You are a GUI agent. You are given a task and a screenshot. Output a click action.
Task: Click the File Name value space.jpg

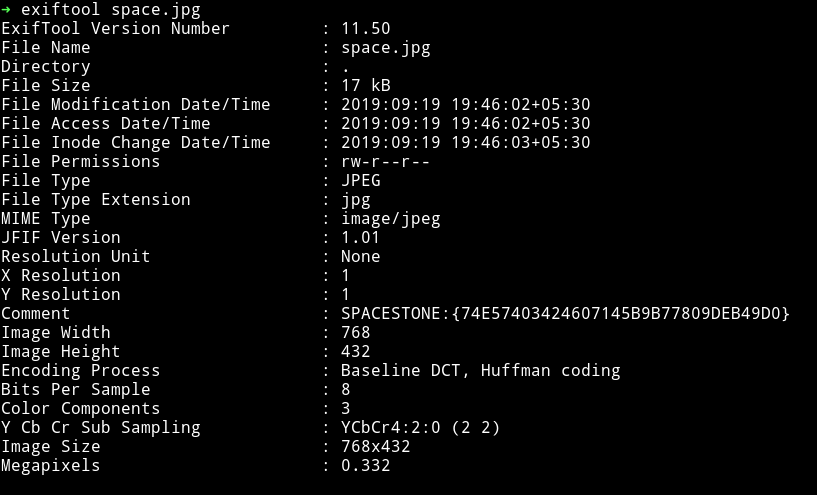[386, 48]
